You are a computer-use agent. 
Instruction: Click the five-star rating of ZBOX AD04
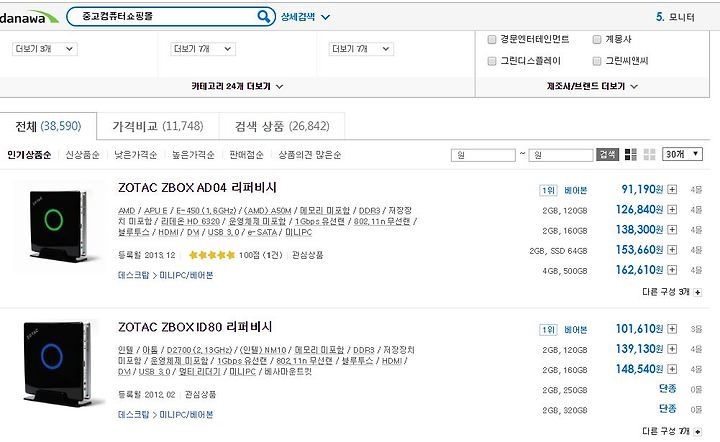(212, 255)
